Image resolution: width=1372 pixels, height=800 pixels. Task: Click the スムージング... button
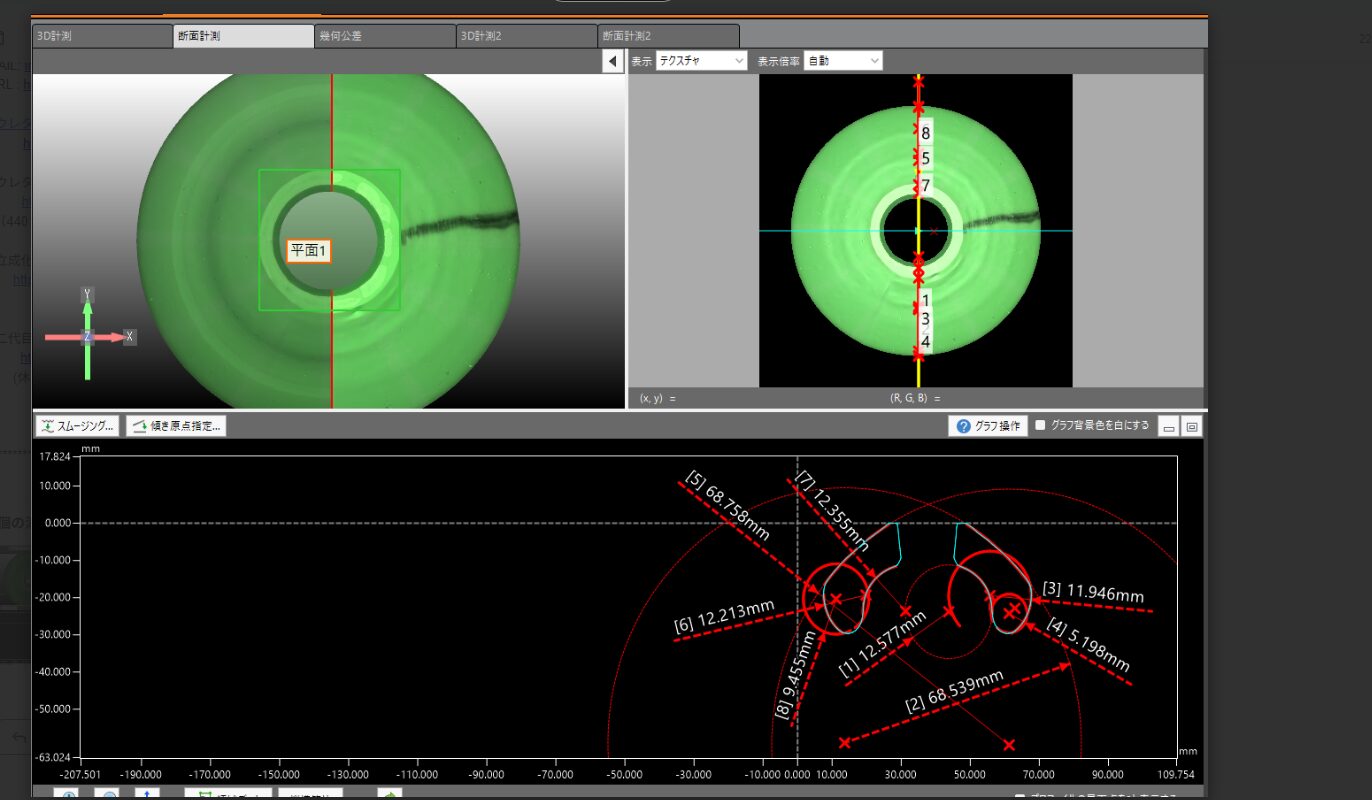coord(78,426)
